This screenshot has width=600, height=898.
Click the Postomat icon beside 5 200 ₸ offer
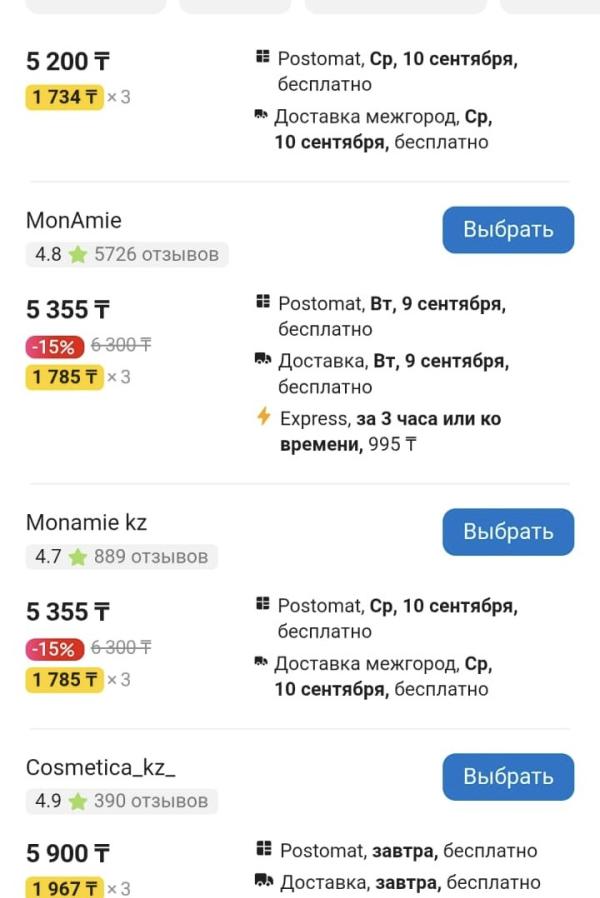(x=262, y=56)
